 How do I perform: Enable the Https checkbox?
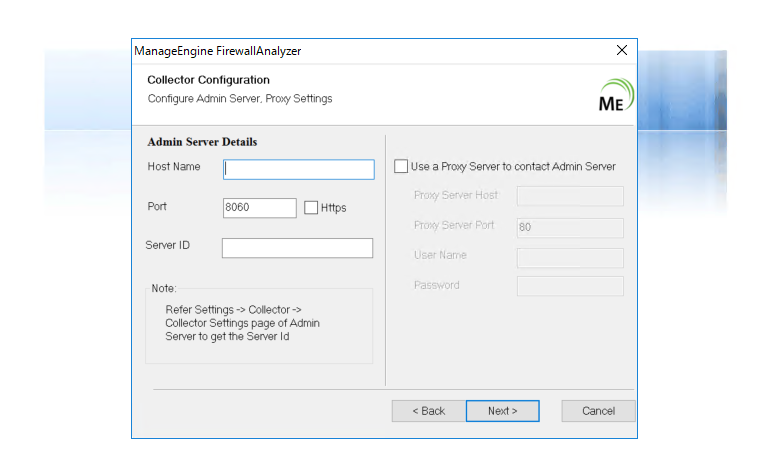click(x=311, y=207)
